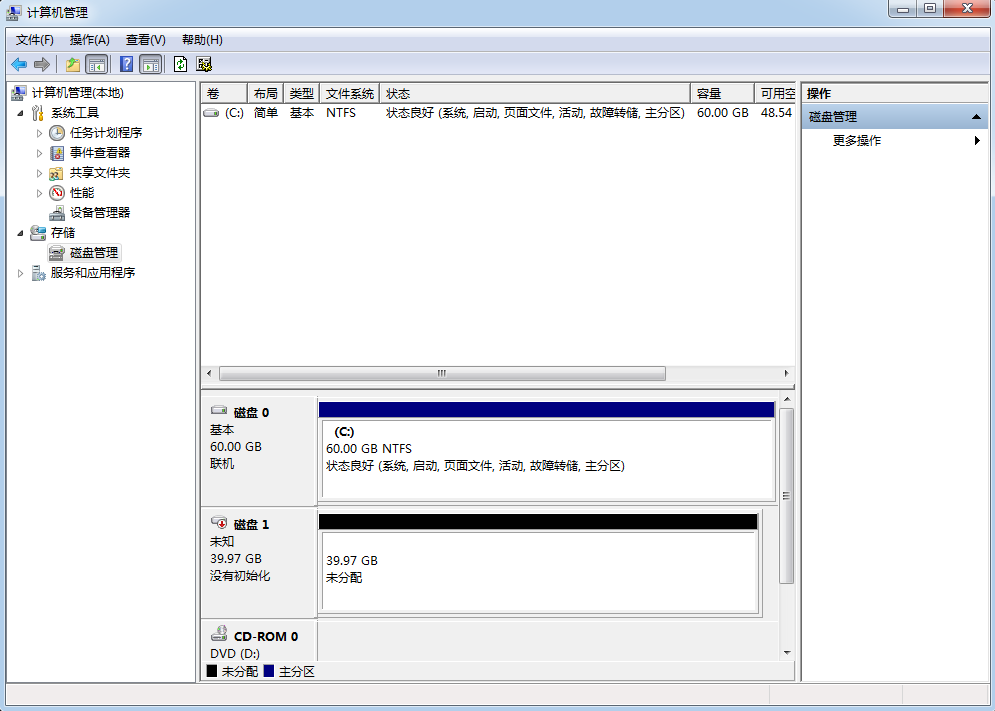Click the green Refresh toolbar icon
The image size is (995, 711).
coord(180,64)
